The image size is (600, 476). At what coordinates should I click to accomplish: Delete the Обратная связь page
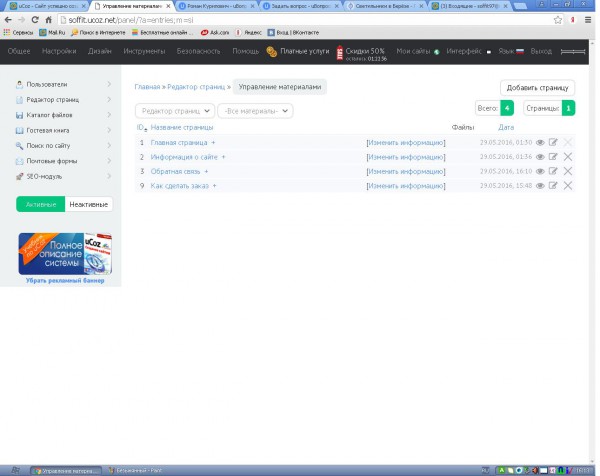(x=568, y=171)
